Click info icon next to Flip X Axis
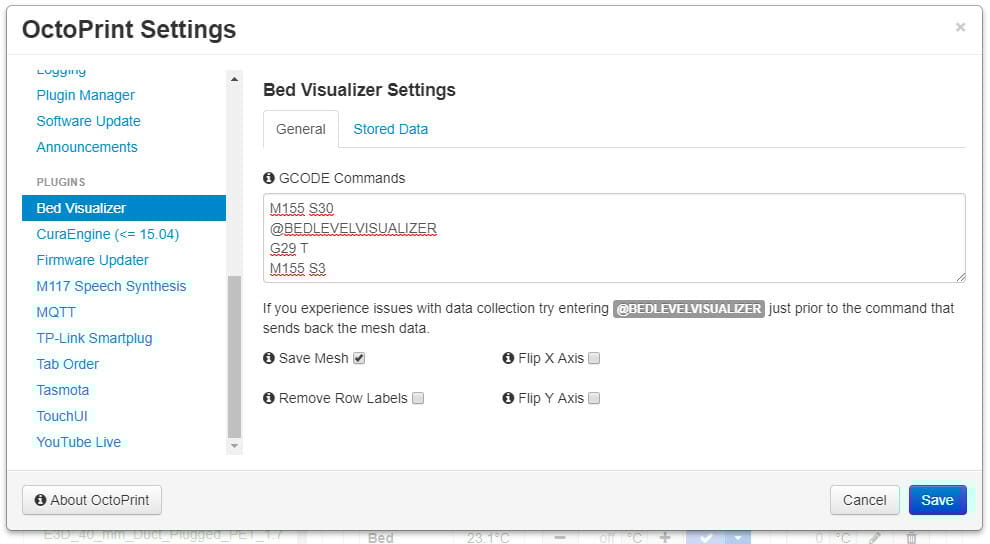Screen dimensions: 990x544 tap(508, 358)
